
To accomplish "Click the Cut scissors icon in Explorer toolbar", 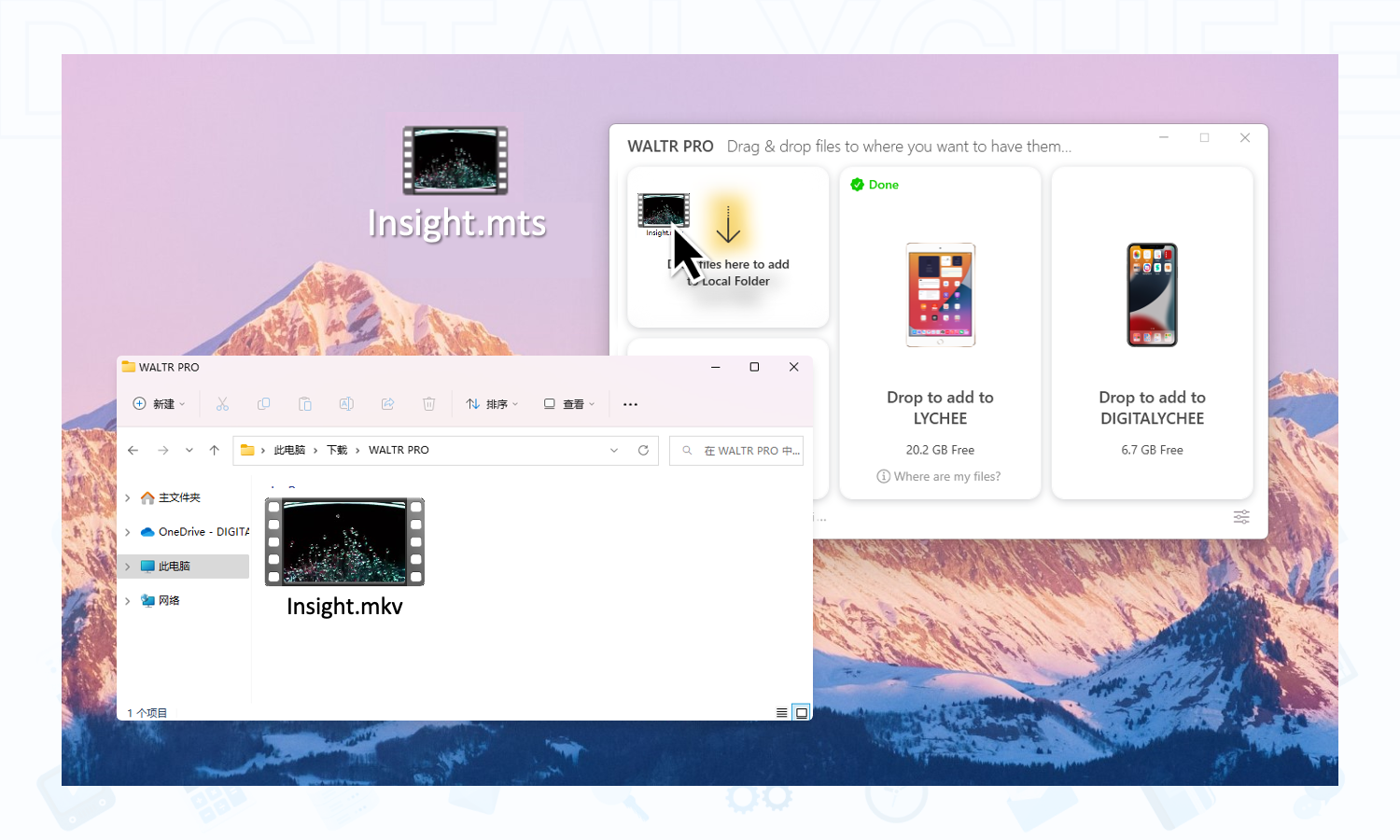I will click(222, 404).
